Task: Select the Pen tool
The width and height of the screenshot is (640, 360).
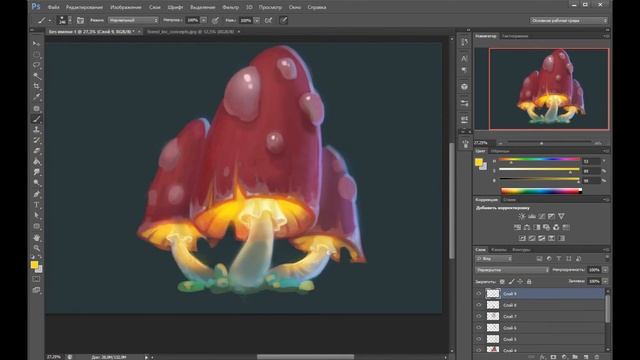Action: coord(36,194)
